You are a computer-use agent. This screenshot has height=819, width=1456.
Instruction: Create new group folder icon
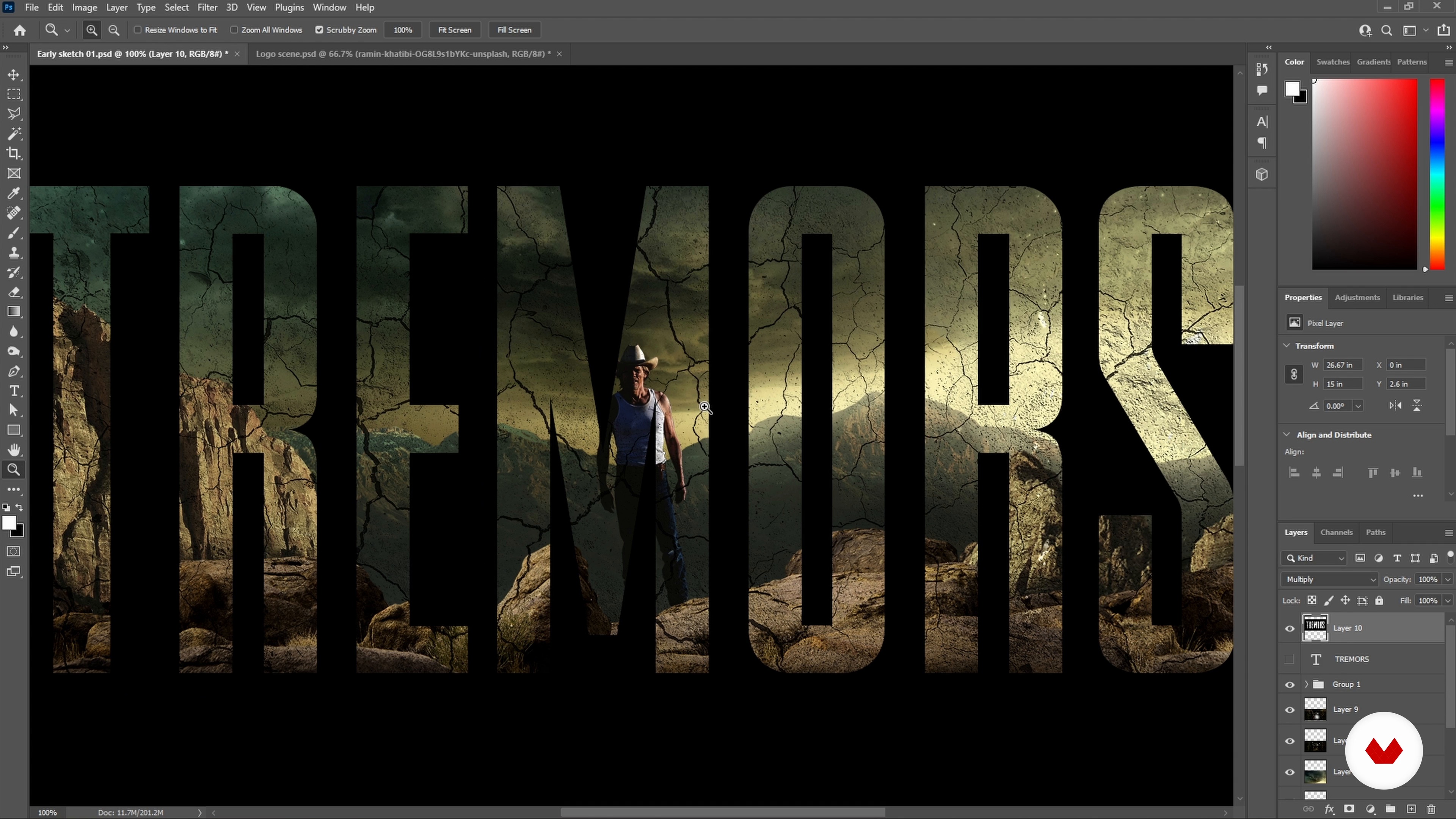[x=1390, y=809]
